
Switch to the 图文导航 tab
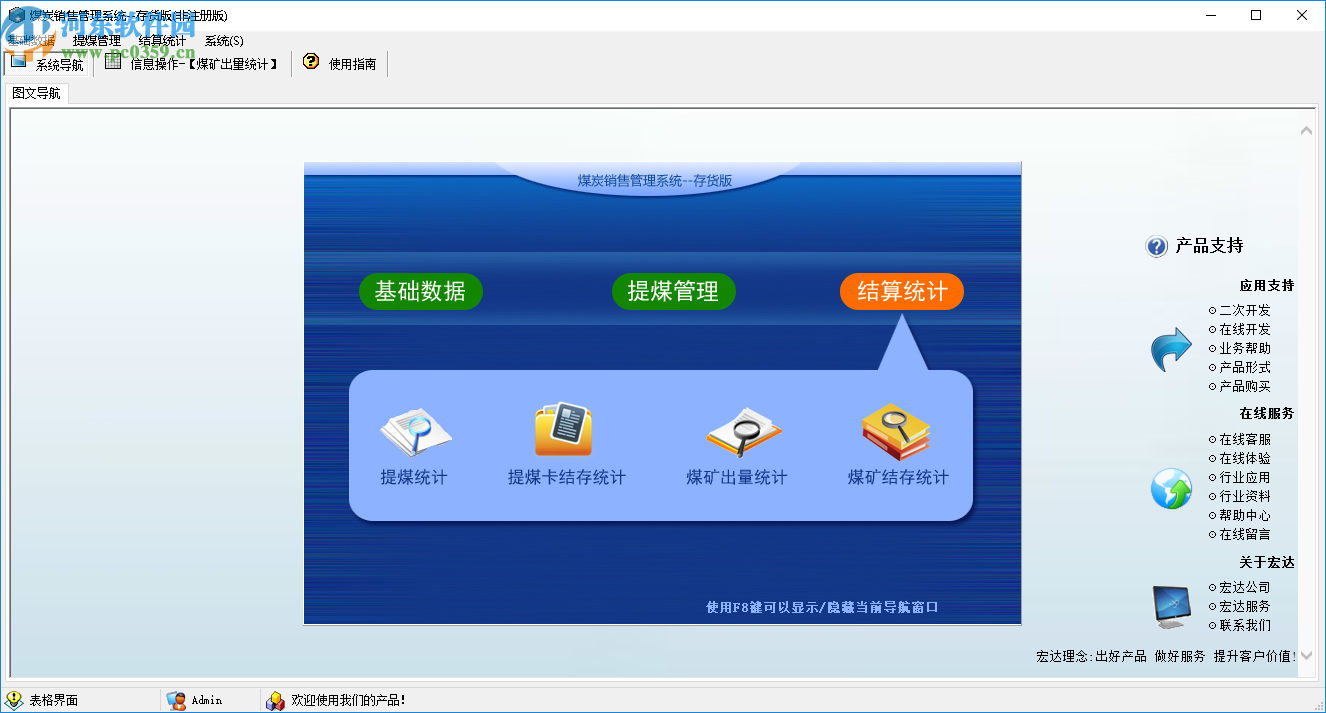(36, 91)
